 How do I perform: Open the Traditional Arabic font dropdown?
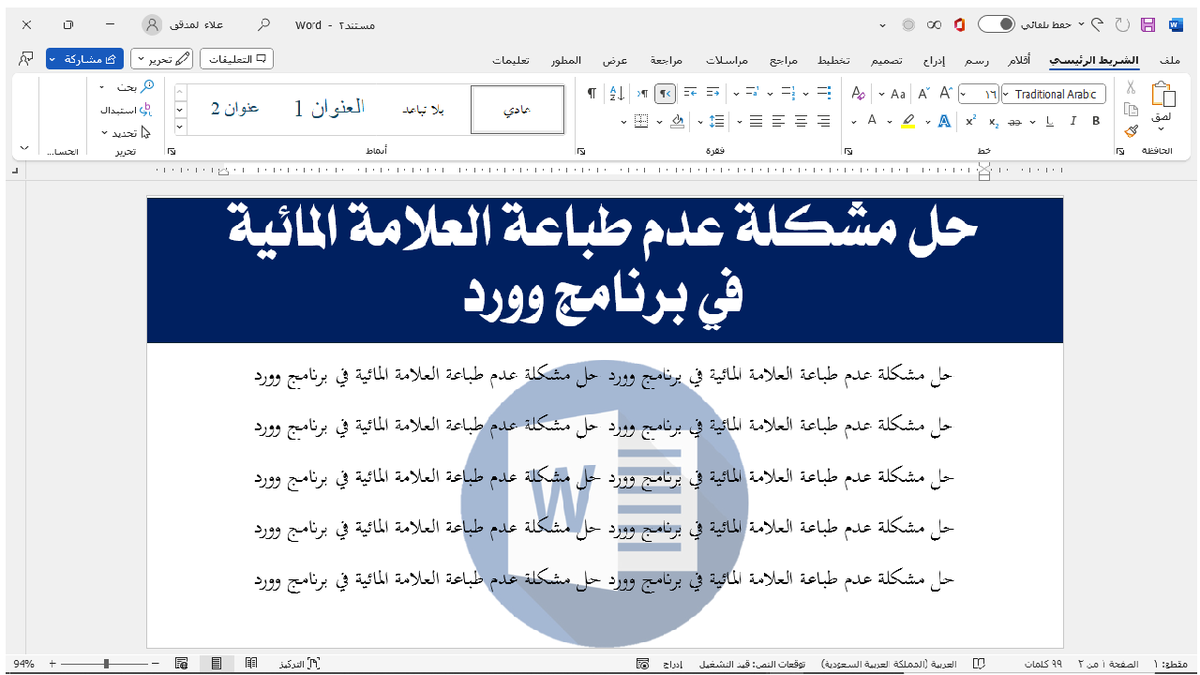tap(1008, 94)
